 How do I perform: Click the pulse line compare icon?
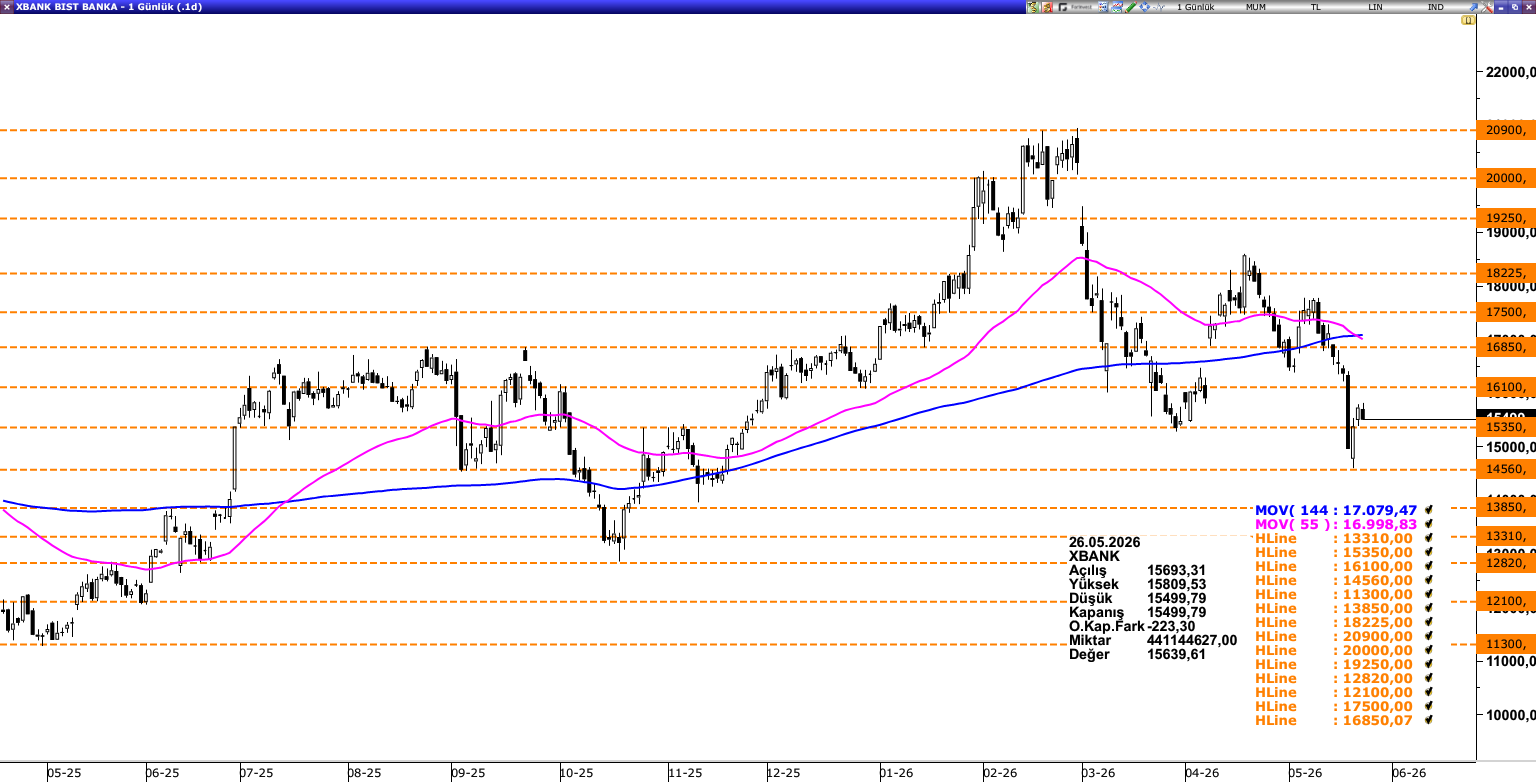pyautogui.click(x=1158, y=7)
